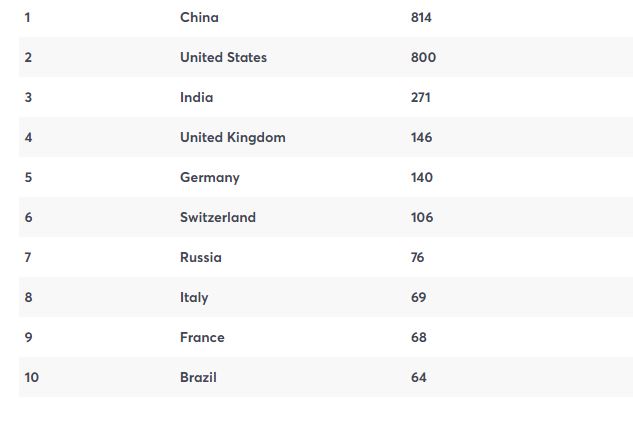Viewport: 633px width, 432px height.
Task: Click the number 271 beside India
Action: tap(421, 97)
